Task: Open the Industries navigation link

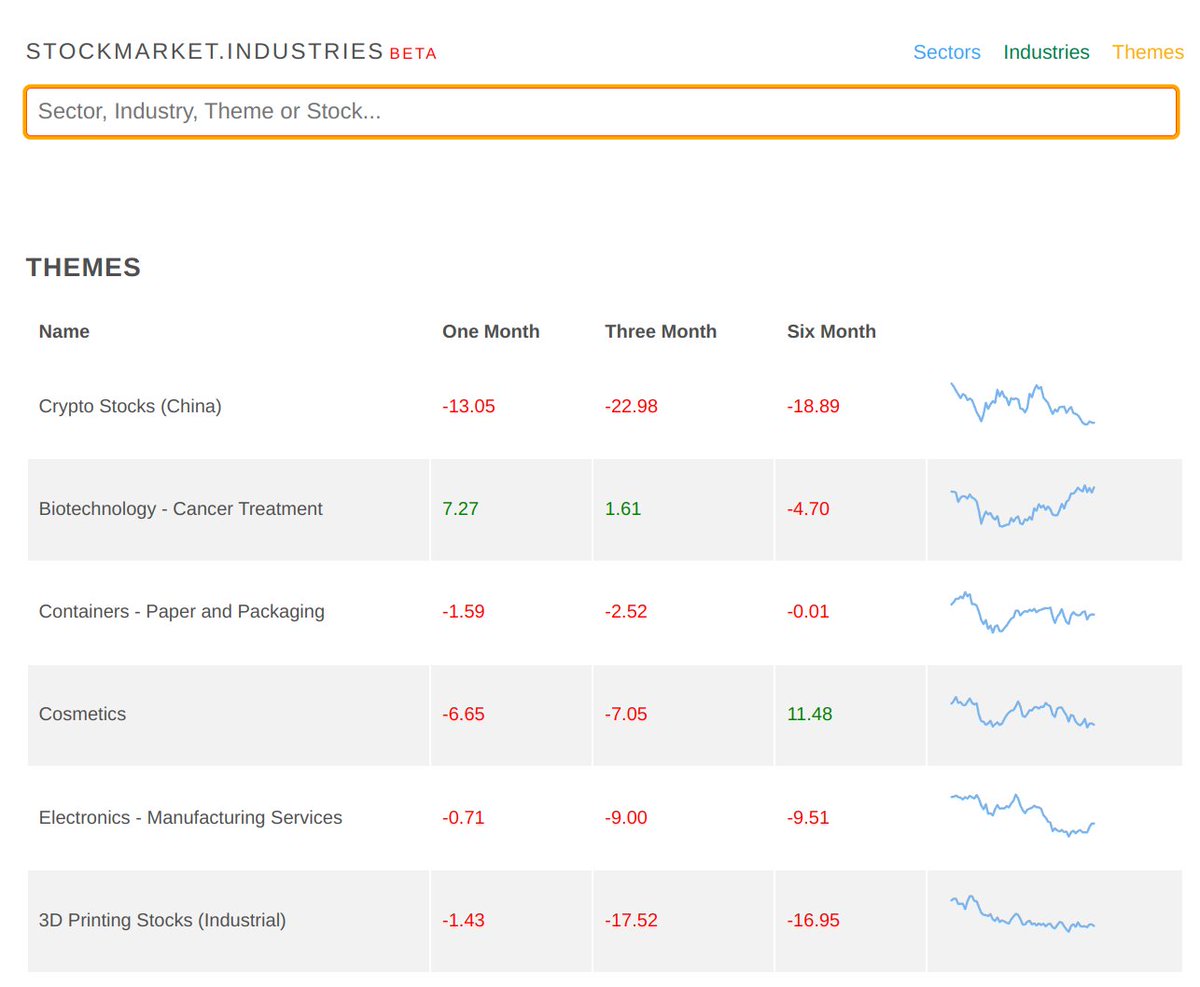Action: point(1046,52)
